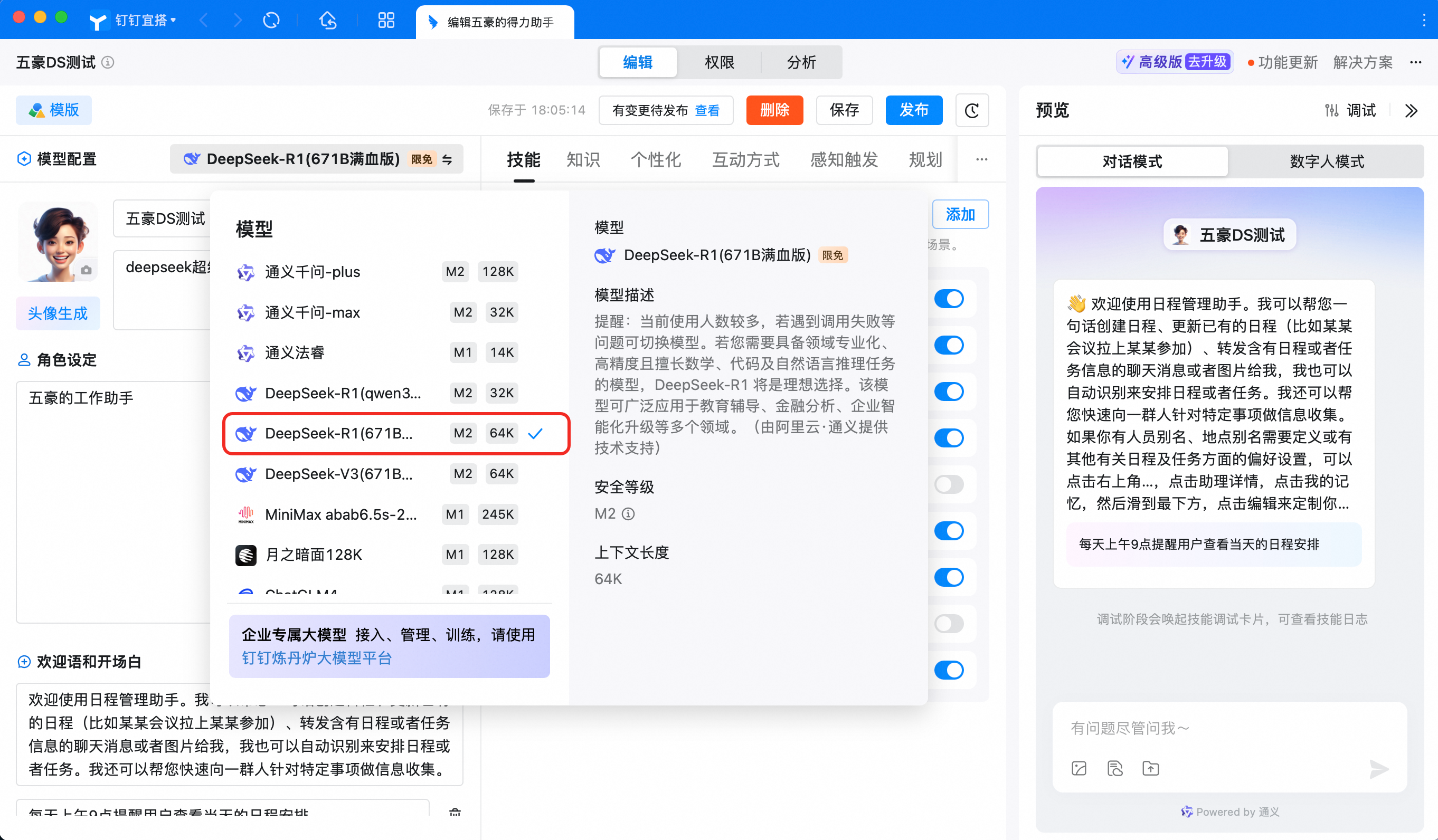Click swap model icon beside 限免 badge
This screenshot has width=1438, height=840.
[448, 160]
